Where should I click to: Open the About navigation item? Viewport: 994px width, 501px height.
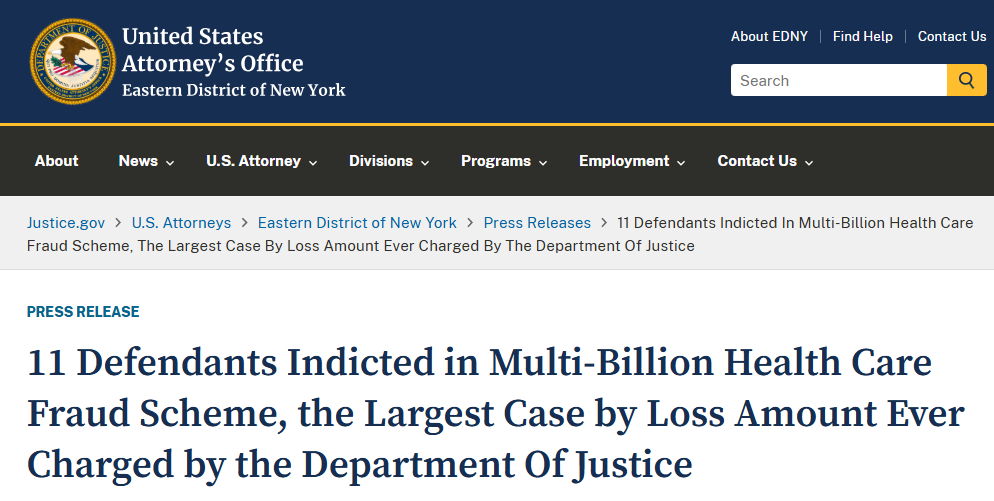[x=56, y=161]
